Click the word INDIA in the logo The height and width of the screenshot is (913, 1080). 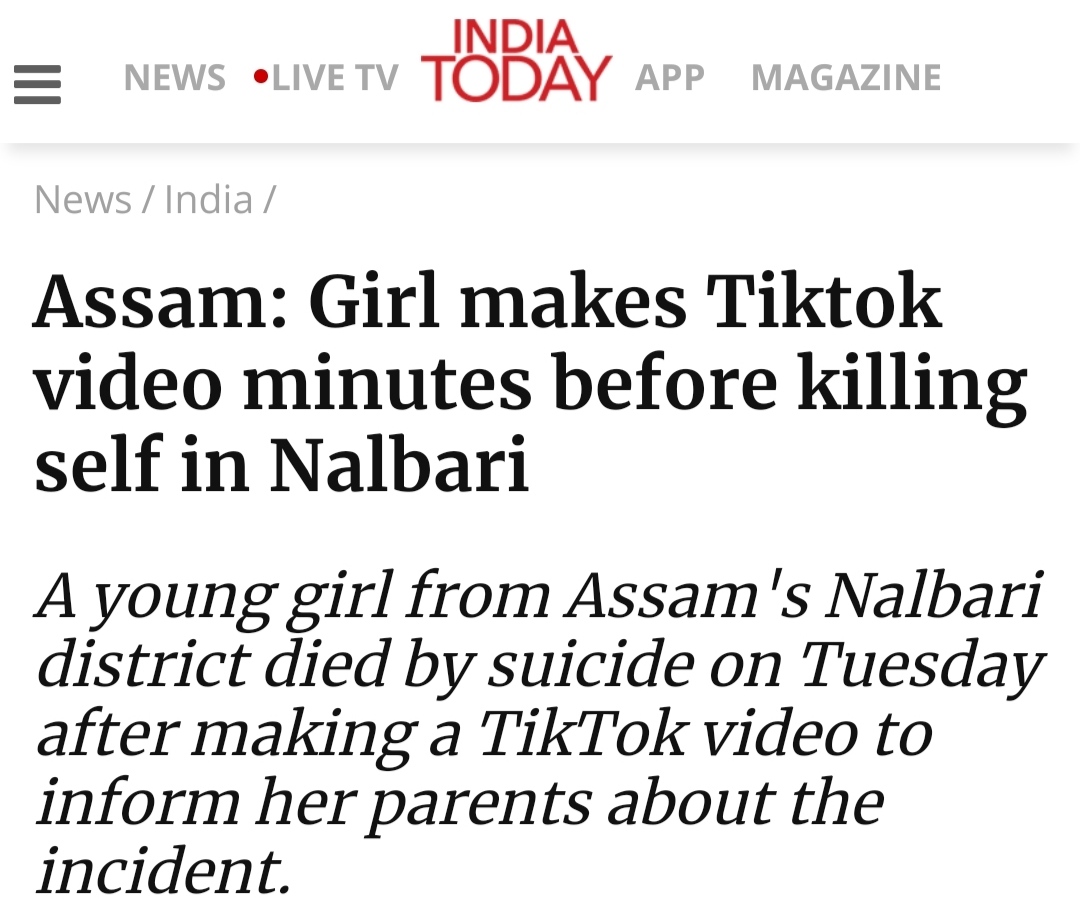516,37
